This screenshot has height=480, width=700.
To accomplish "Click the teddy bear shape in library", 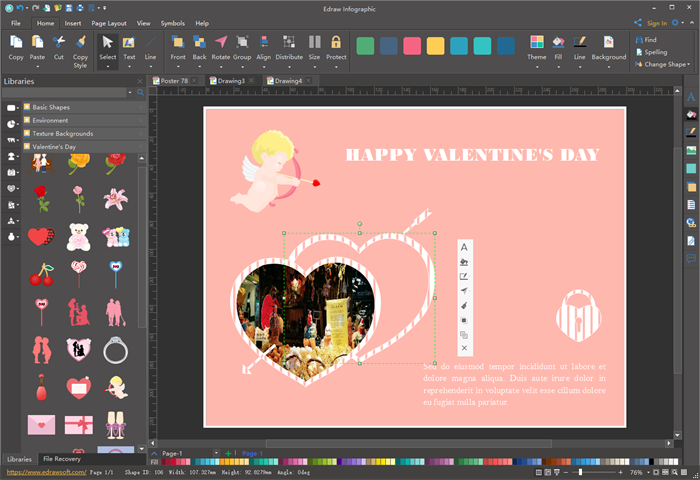I will point(79,236).
